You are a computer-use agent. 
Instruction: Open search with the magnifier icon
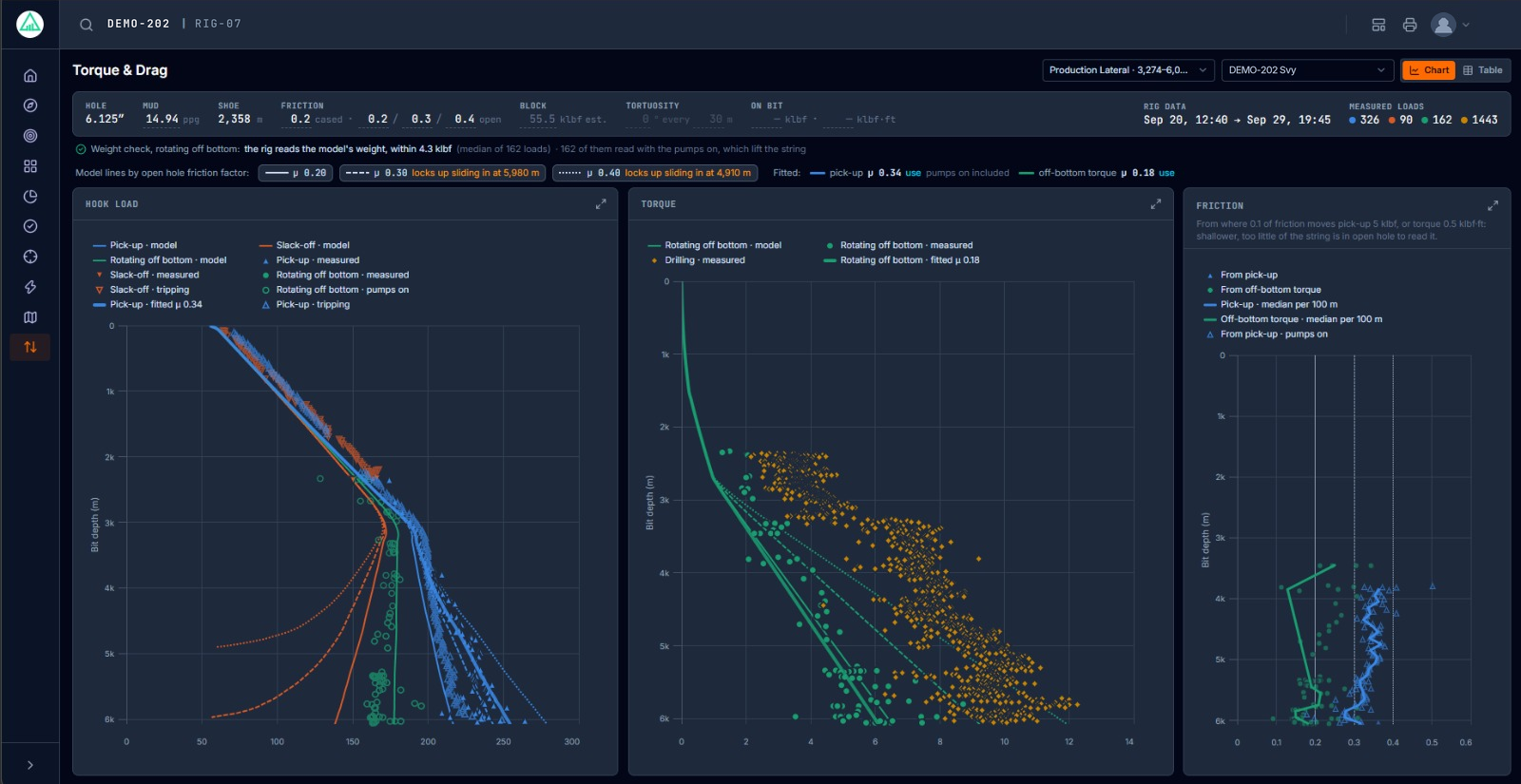pyautogui.click(x=87, y=25)
